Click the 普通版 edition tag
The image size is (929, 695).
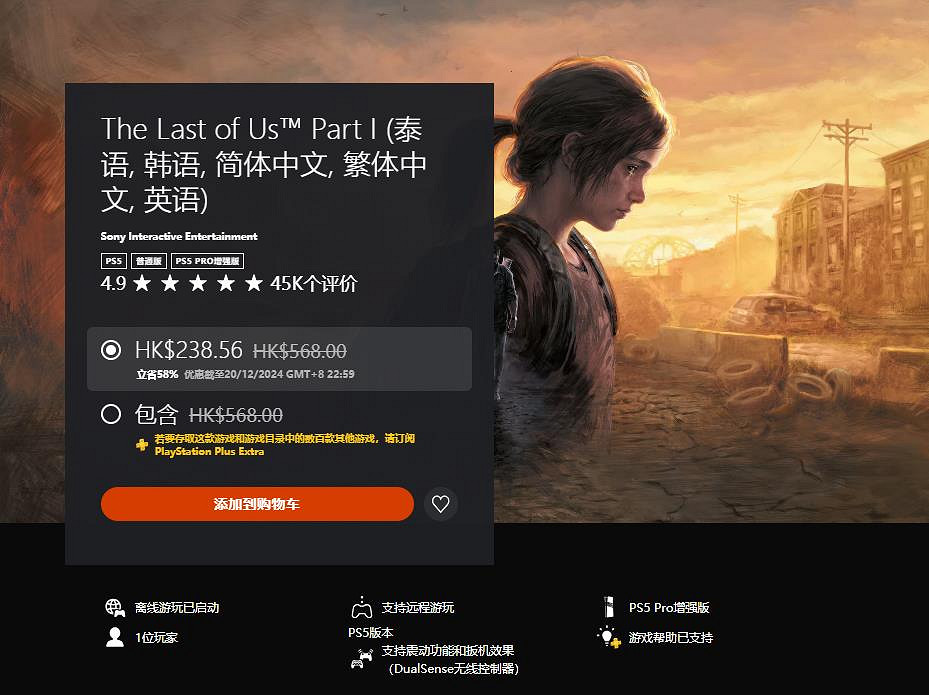pos(149,261)
